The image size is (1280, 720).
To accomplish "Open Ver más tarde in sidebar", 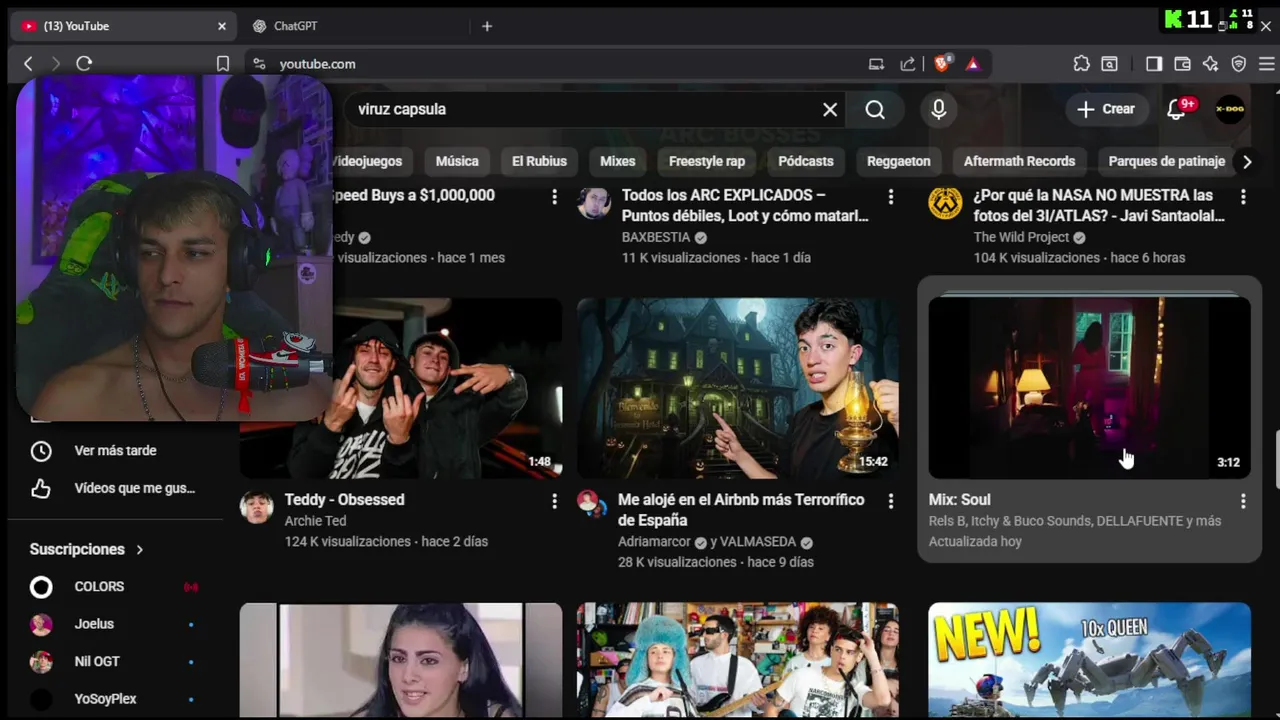I will pyautogui.click(x=115, y=451).
